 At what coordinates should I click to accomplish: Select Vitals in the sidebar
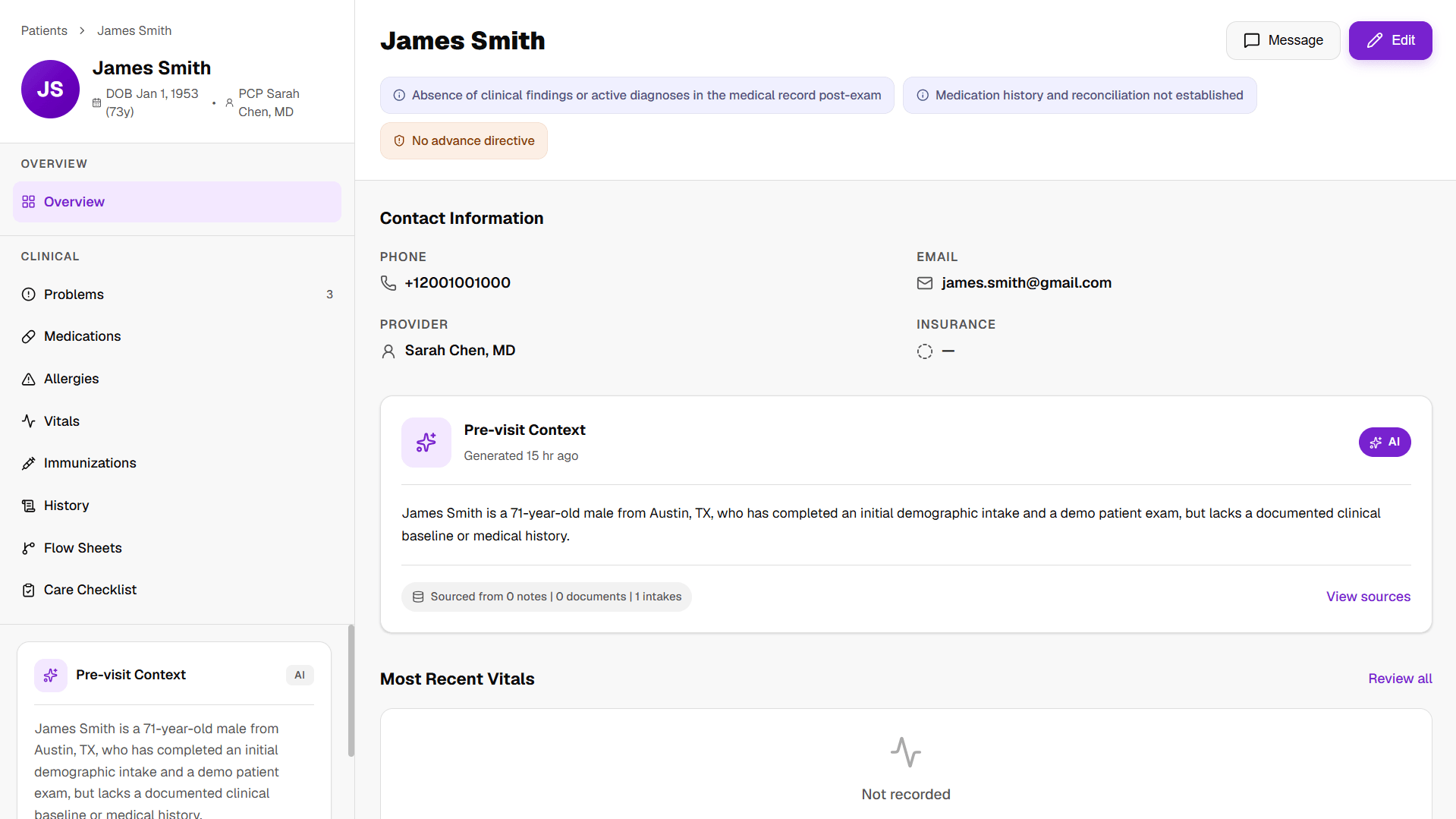[177, 421]
